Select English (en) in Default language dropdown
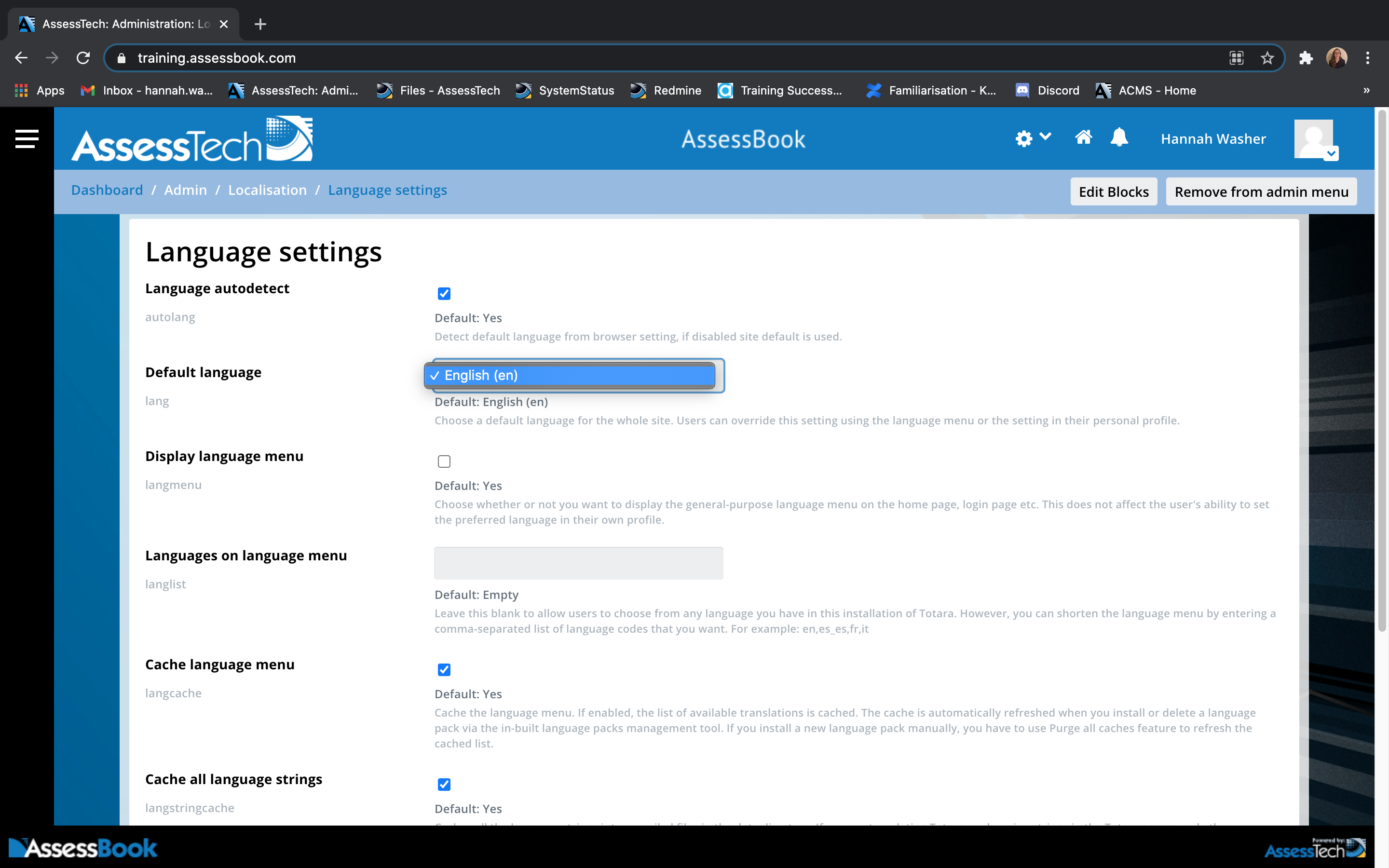 [x=570, y=376]
